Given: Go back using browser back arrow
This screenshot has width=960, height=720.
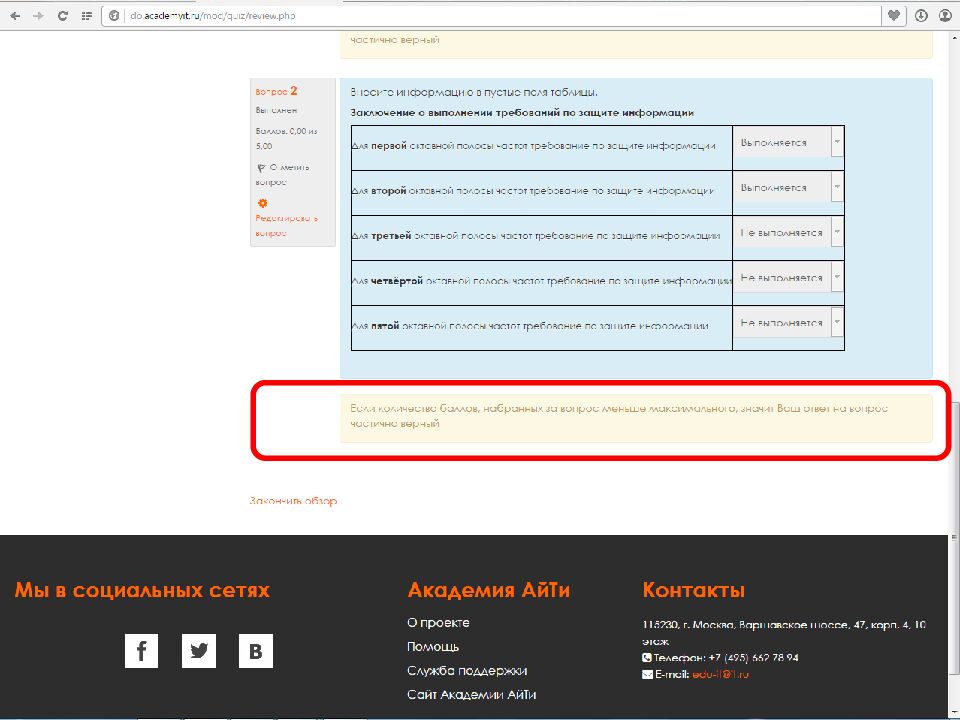Looking at the screenshot, I should coord(16,15).
